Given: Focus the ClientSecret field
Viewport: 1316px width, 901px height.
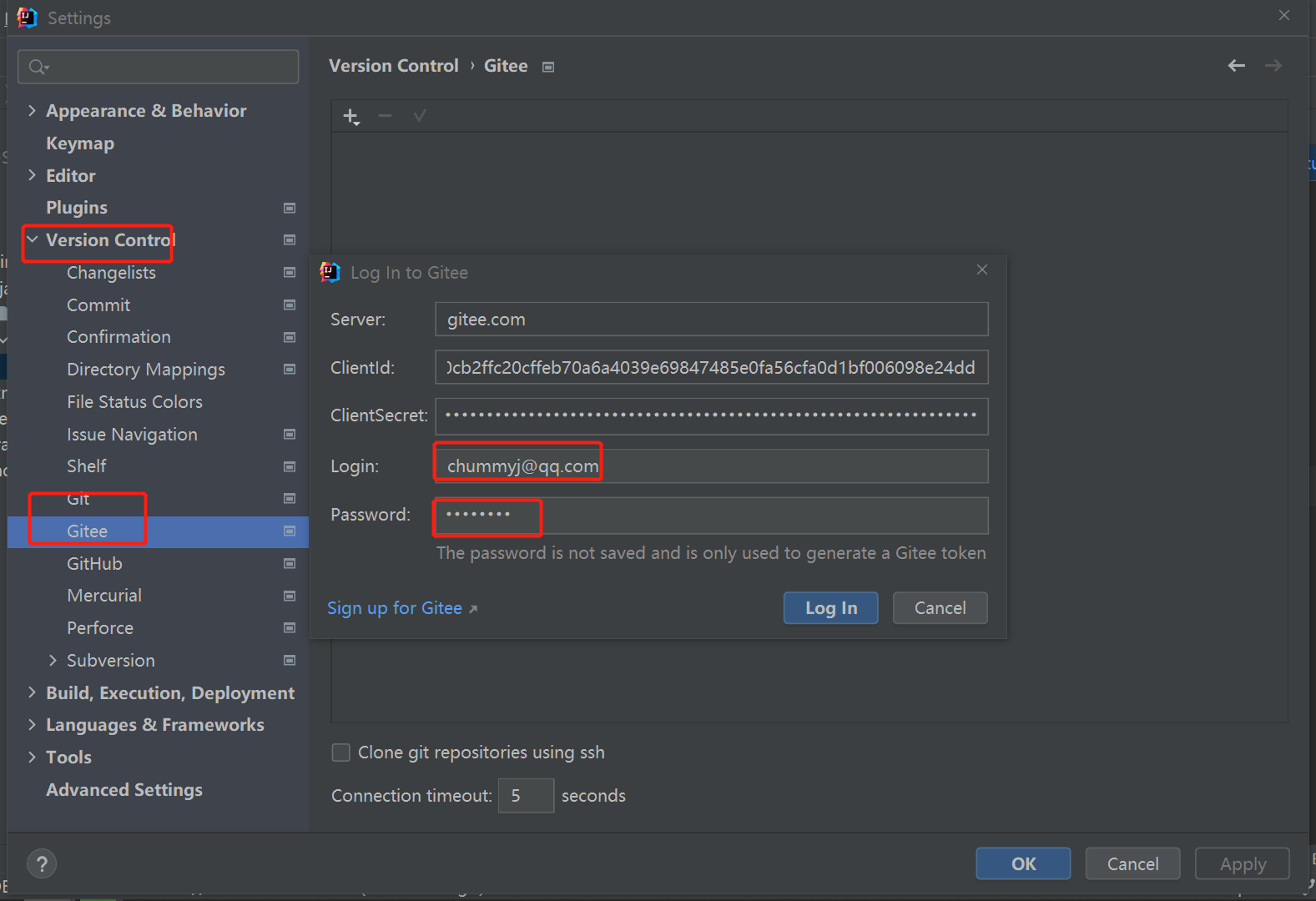Looking at the screenshot, I should [x=712, y=416].
